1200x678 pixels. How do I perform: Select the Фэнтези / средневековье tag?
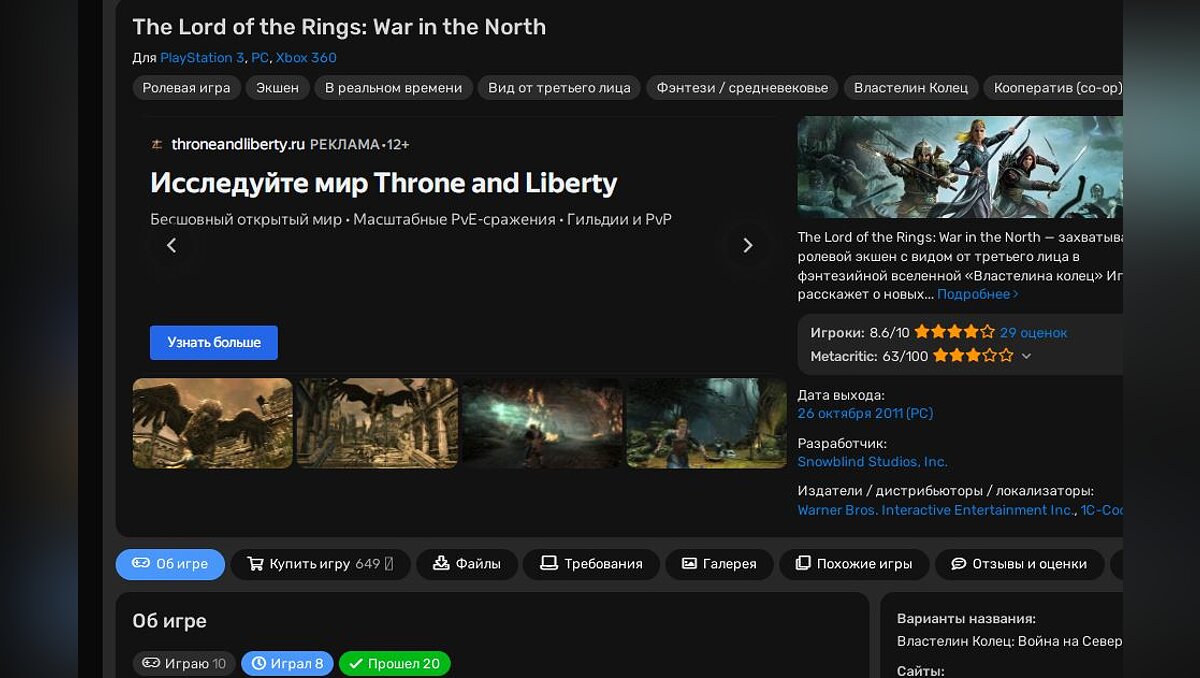[742, 88]
